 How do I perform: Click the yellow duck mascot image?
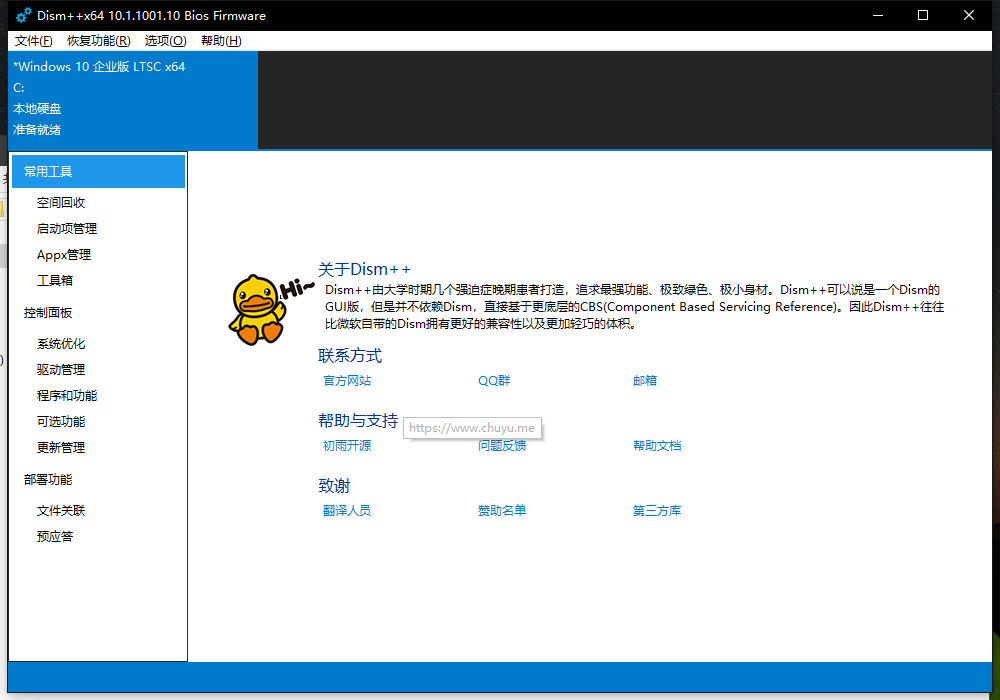pos(258,310)
